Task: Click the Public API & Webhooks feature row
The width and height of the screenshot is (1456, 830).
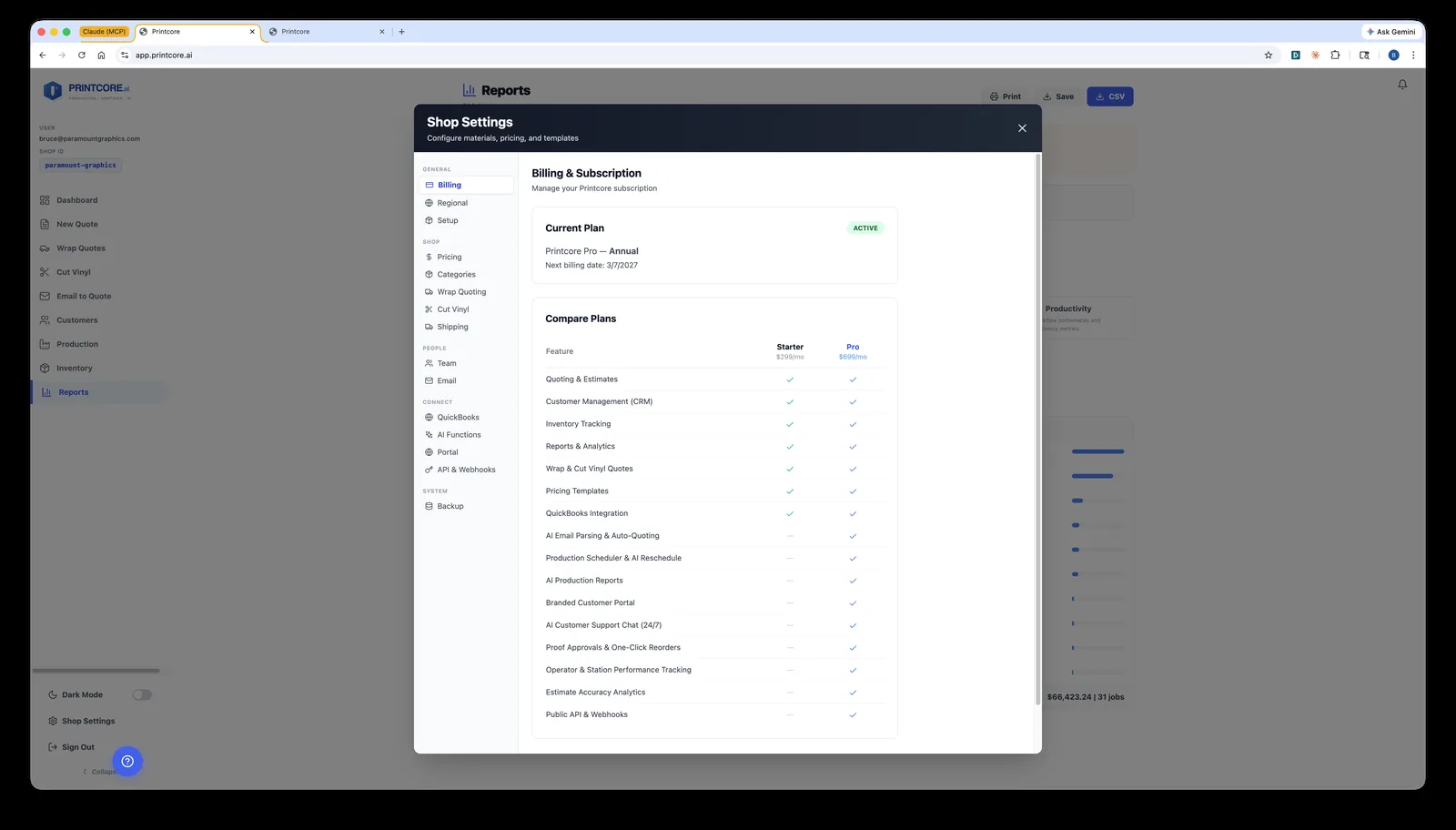Action: (x=714, y=714)
